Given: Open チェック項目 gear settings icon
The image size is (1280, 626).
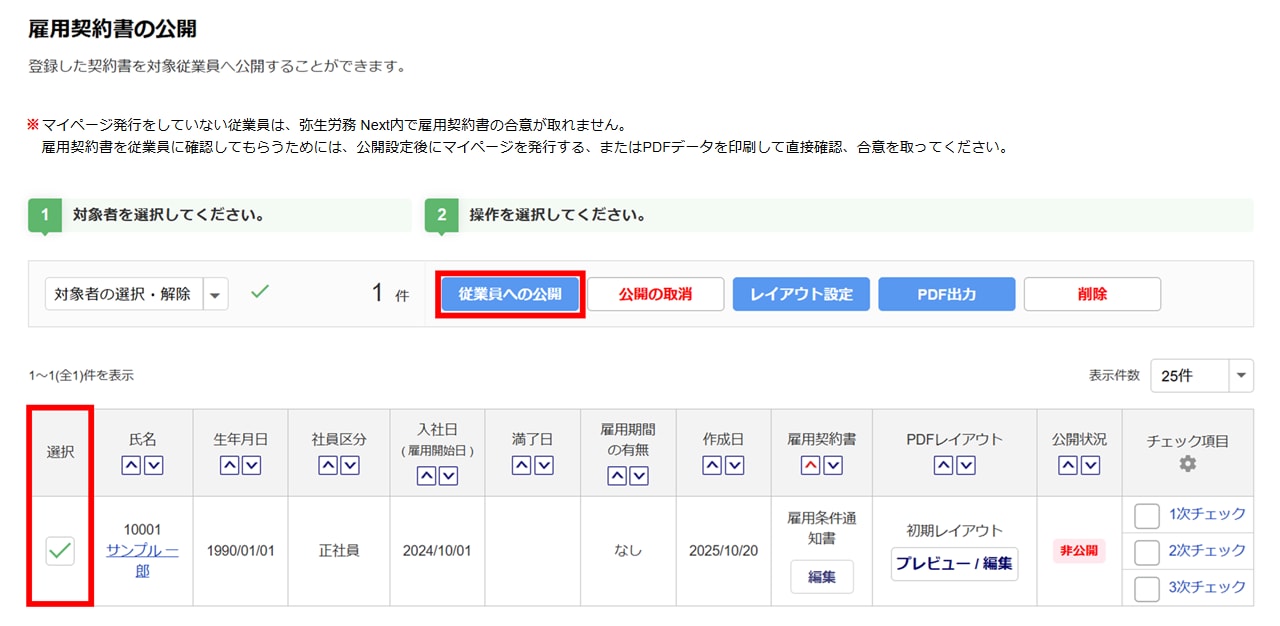Looking at the screenshot, I should 1187,464.
